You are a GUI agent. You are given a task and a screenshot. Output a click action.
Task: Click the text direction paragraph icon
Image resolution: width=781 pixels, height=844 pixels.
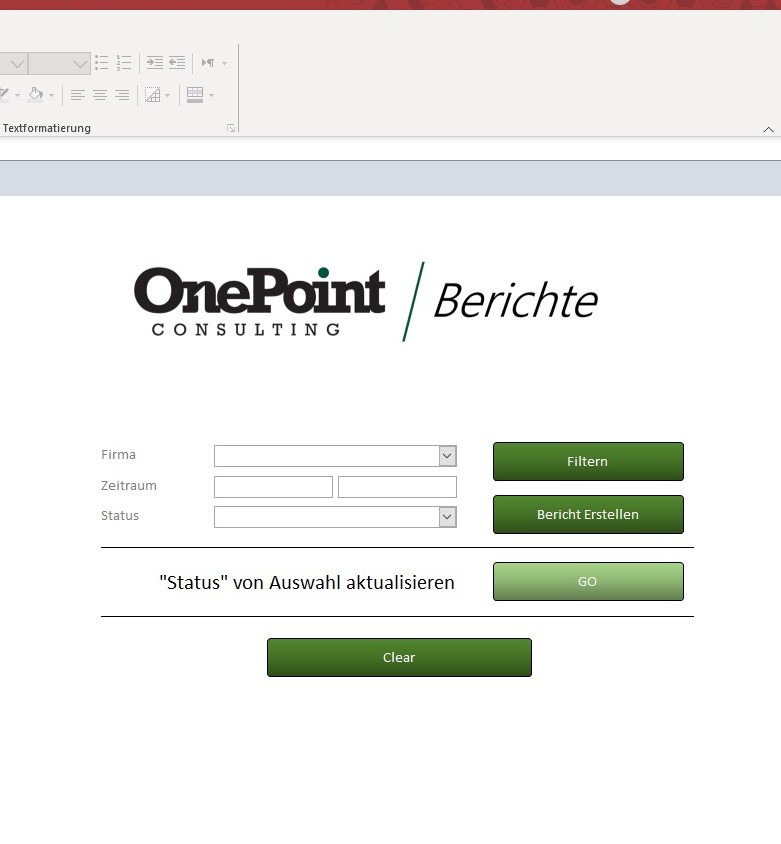pos(208,63)
